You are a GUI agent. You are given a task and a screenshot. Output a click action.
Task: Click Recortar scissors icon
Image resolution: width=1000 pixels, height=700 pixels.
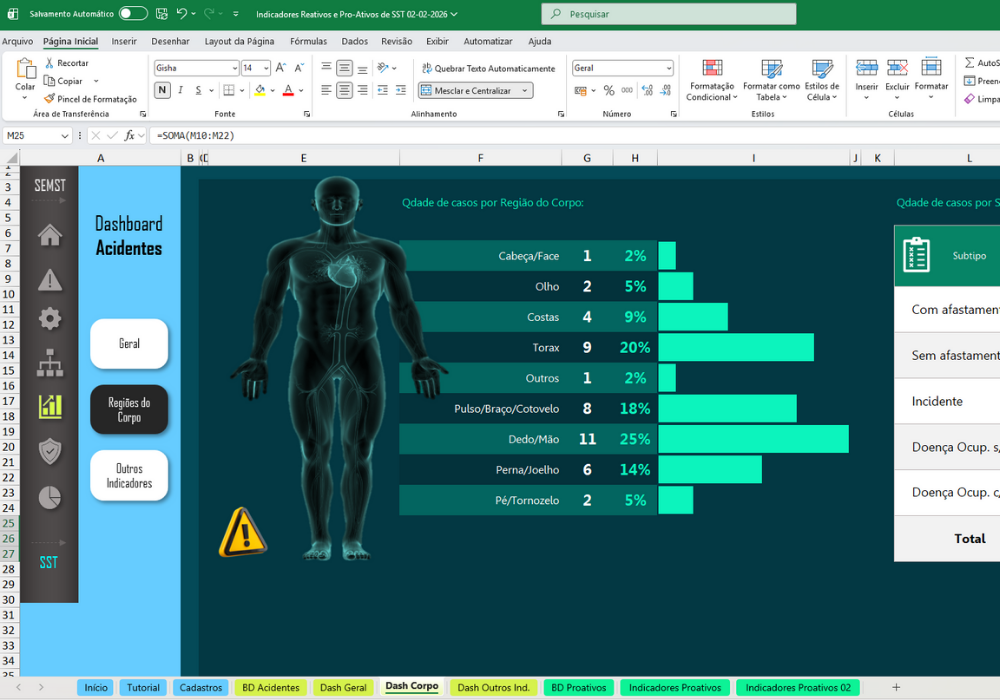point(49,63)
